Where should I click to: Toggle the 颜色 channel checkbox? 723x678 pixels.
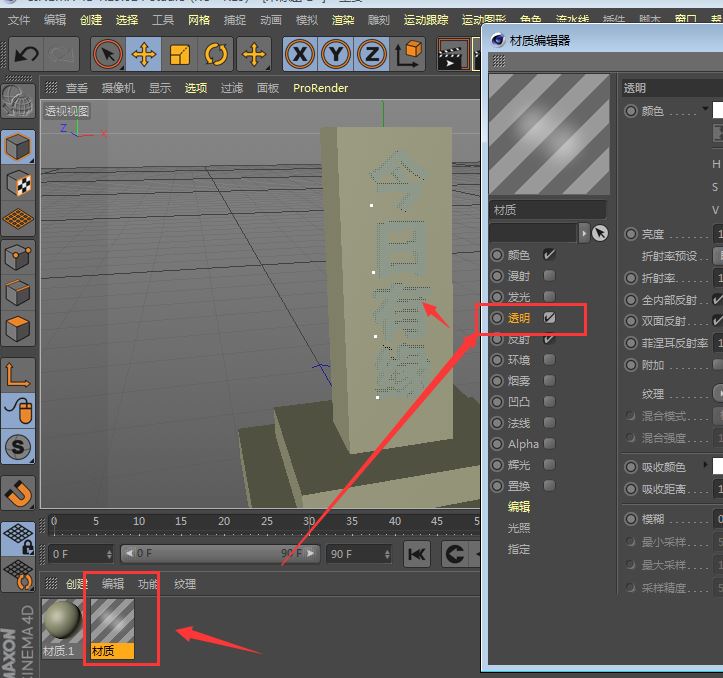(549, 255)
